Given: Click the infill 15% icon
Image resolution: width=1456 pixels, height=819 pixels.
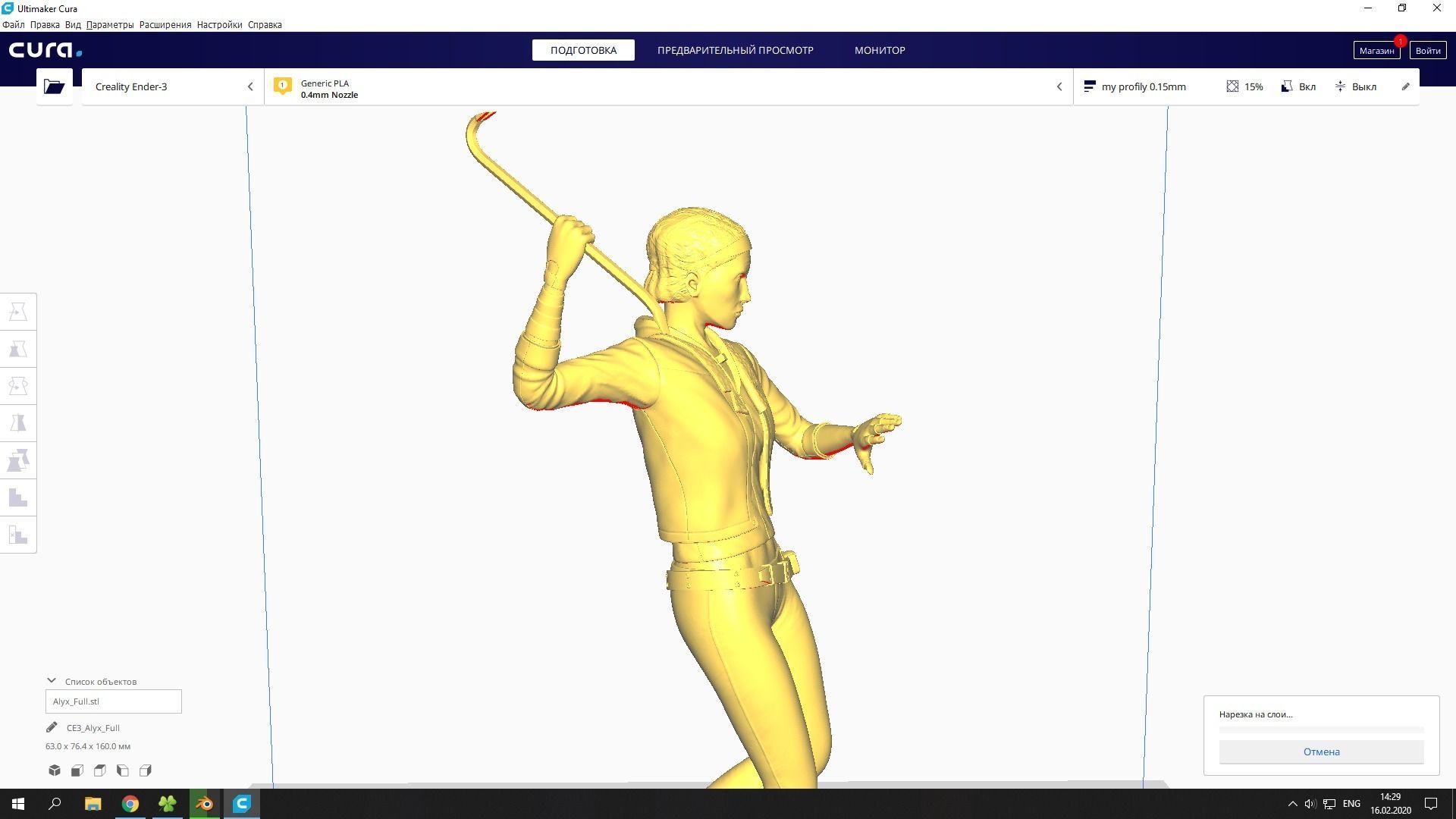Looking at the screenshot, I should click(1232, 86).
